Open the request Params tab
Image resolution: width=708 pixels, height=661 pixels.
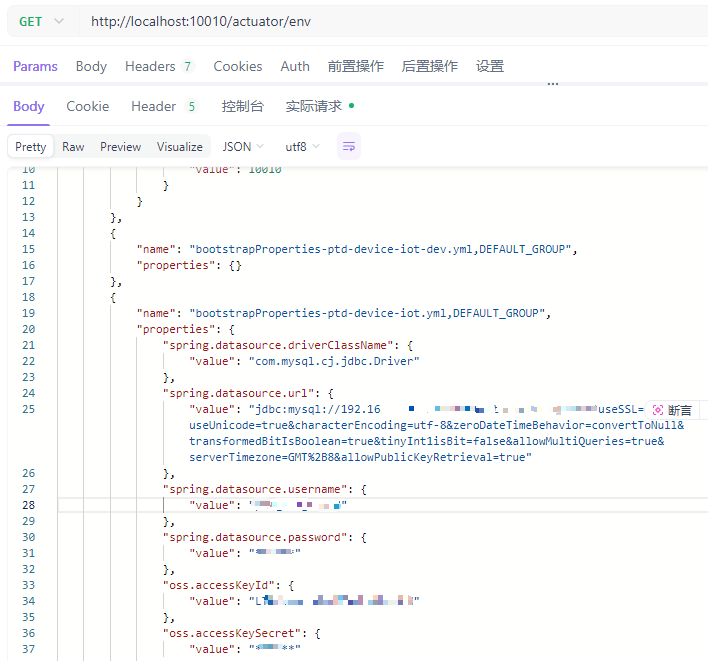click(35, 66)
